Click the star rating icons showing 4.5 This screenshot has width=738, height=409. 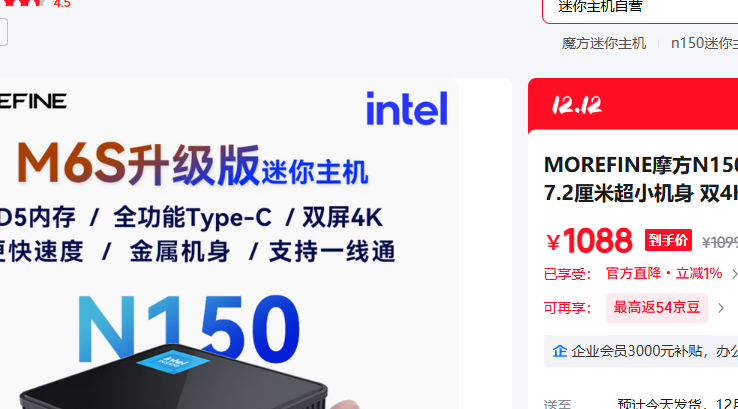pyautogui.click(x=24, y=2)
